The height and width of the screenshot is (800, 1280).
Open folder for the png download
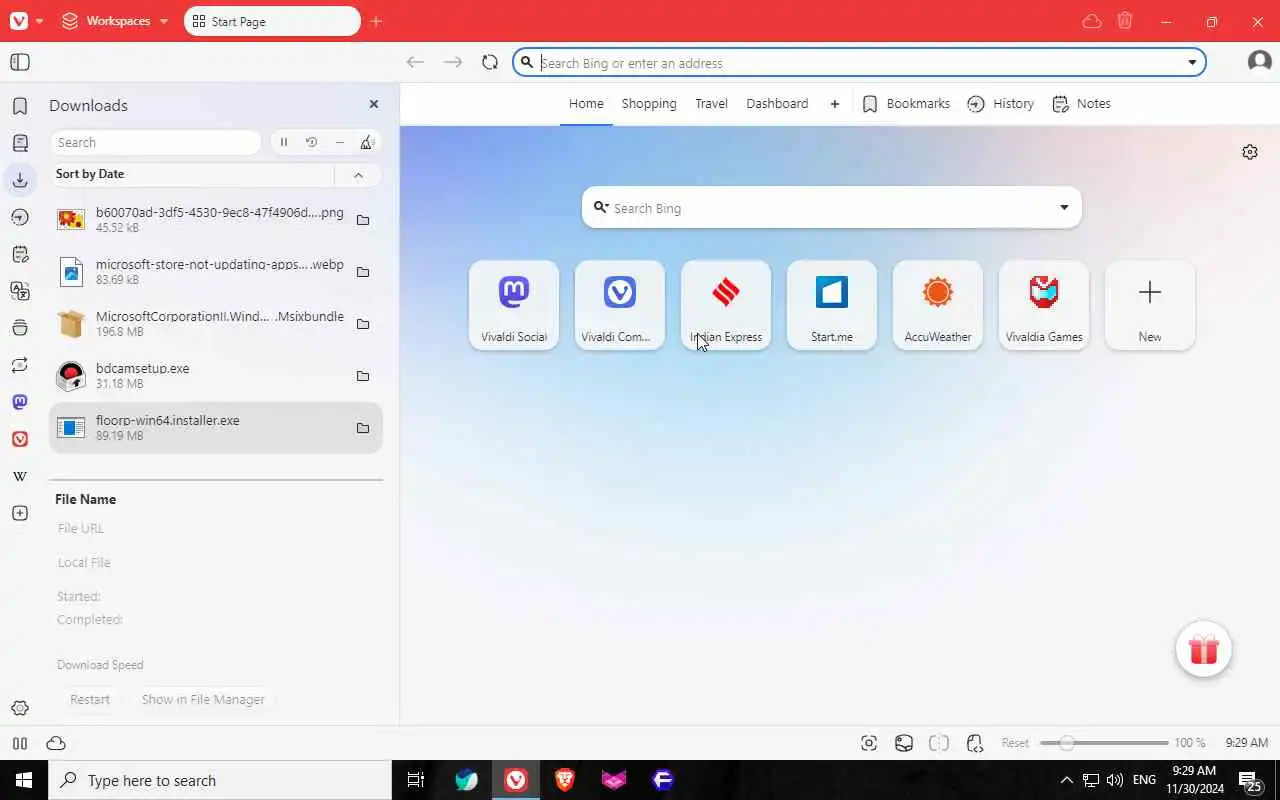point(363,220)
